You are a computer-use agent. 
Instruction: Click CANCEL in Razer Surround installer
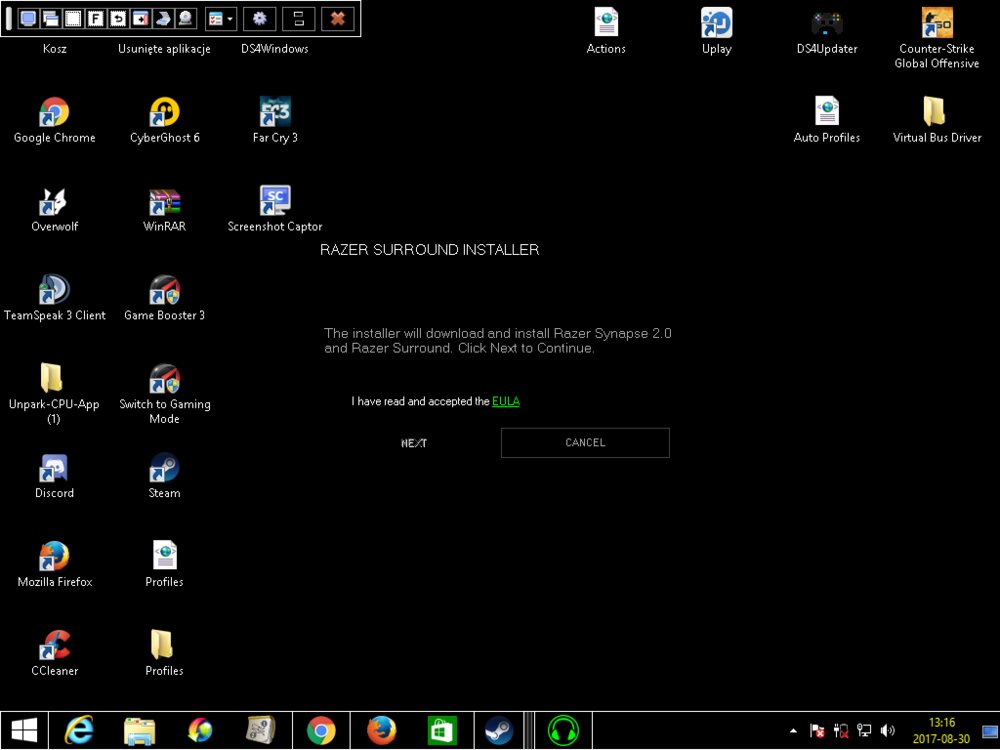click(x=585, y=443)
